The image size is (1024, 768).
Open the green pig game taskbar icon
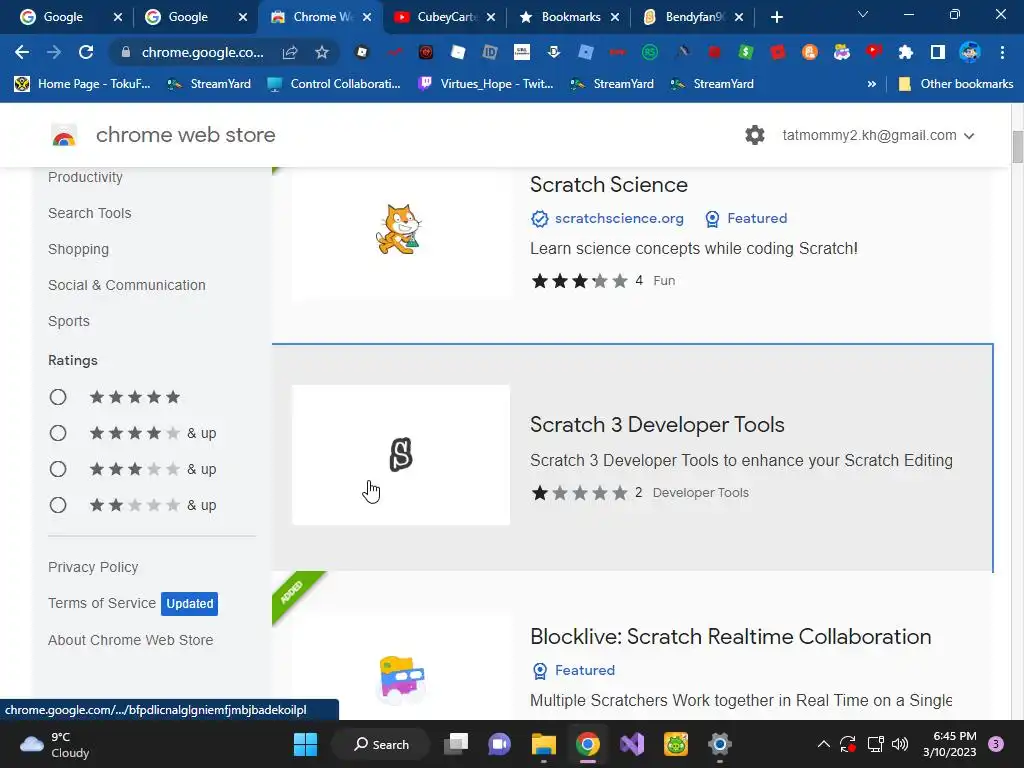(676, 744)
